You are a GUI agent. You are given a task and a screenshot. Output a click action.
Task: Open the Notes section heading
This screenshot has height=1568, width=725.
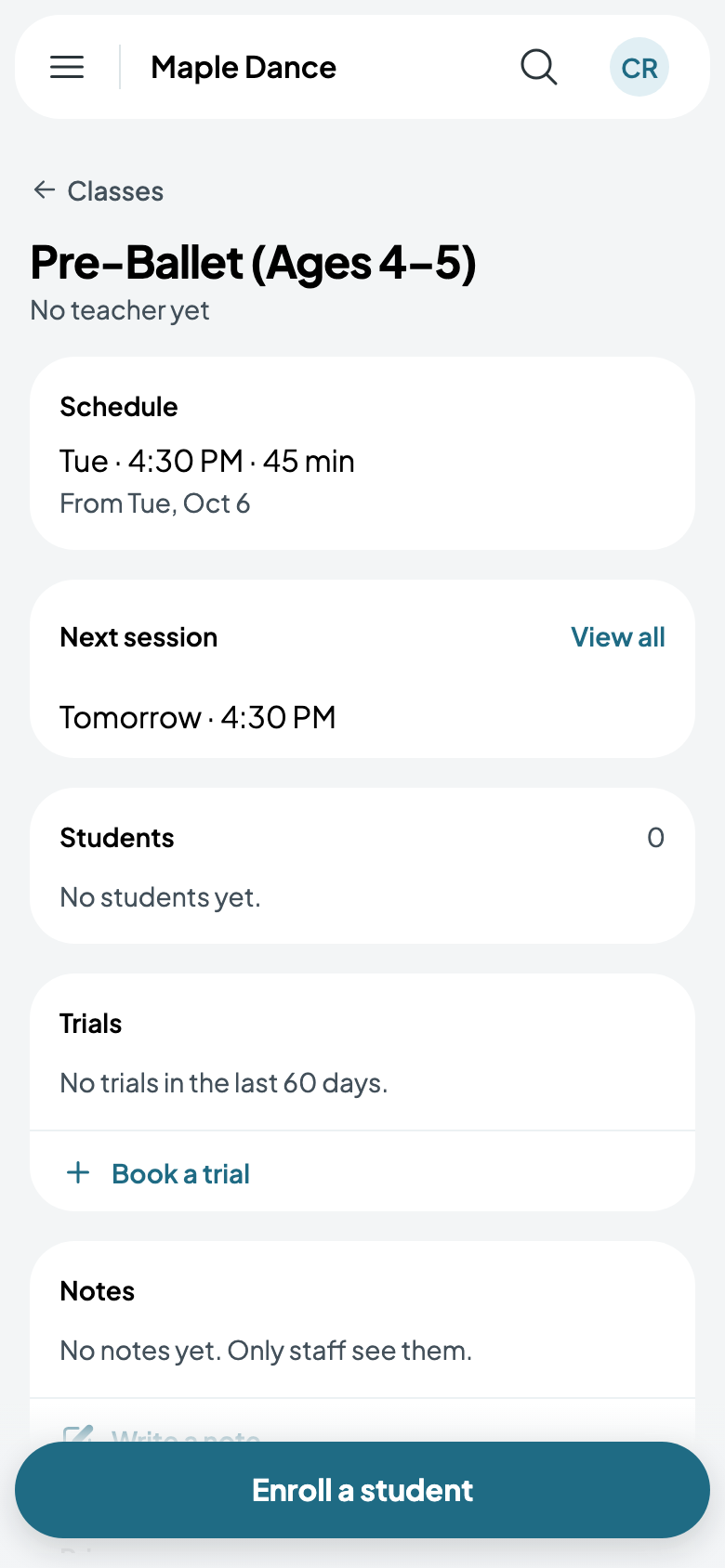tap(98, 1291)
